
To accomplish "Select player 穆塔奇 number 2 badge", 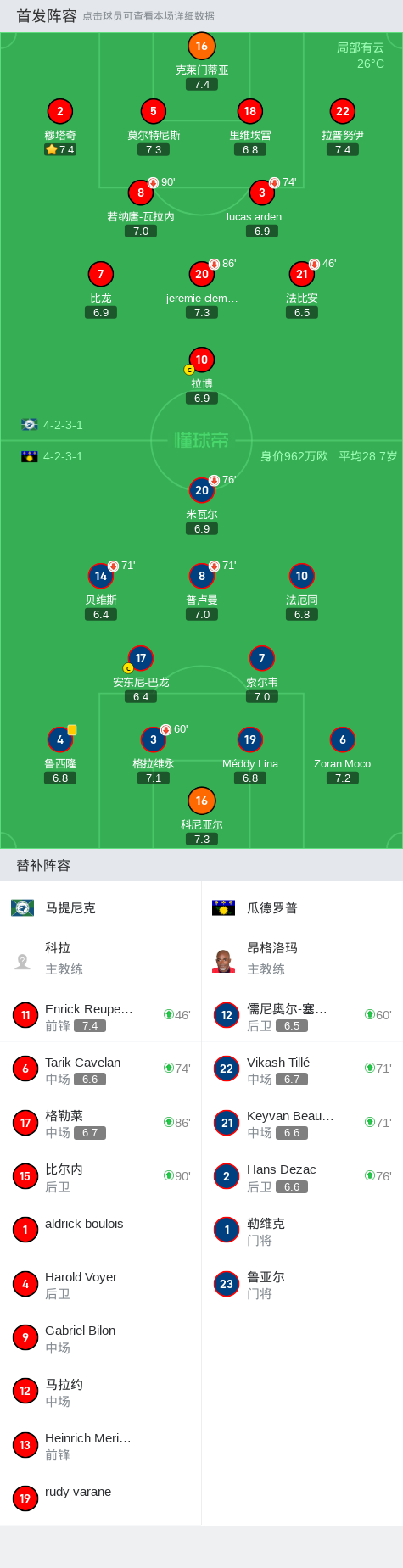I will [x=59, y=111].
